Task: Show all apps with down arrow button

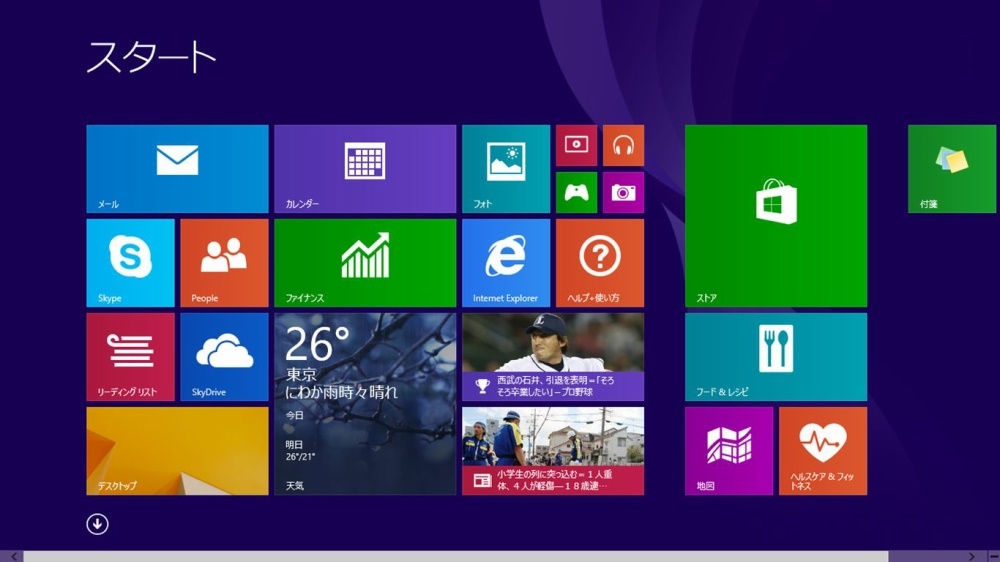Action: point(97,524)
